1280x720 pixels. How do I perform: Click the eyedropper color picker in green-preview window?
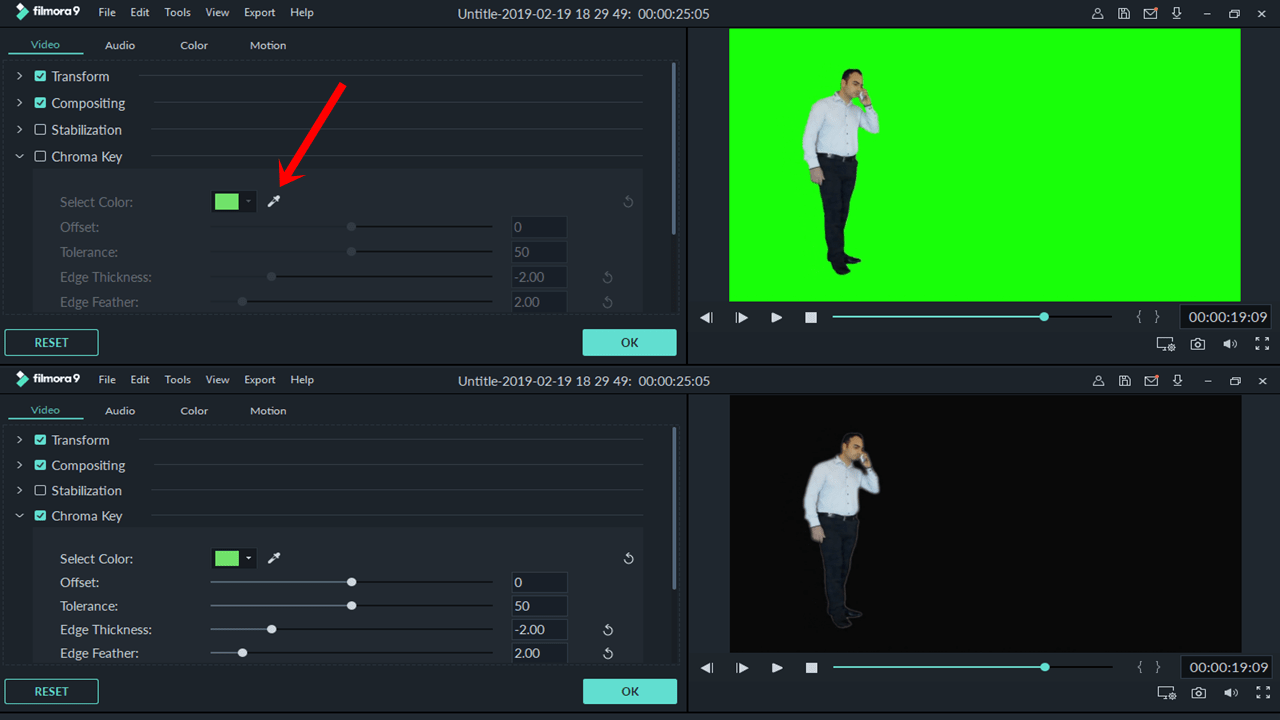pos(274,202)
